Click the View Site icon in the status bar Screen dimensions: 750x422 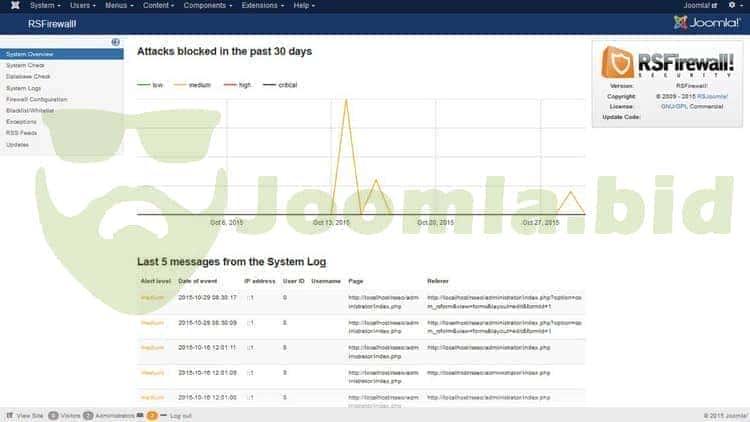(x=9, y=414)
